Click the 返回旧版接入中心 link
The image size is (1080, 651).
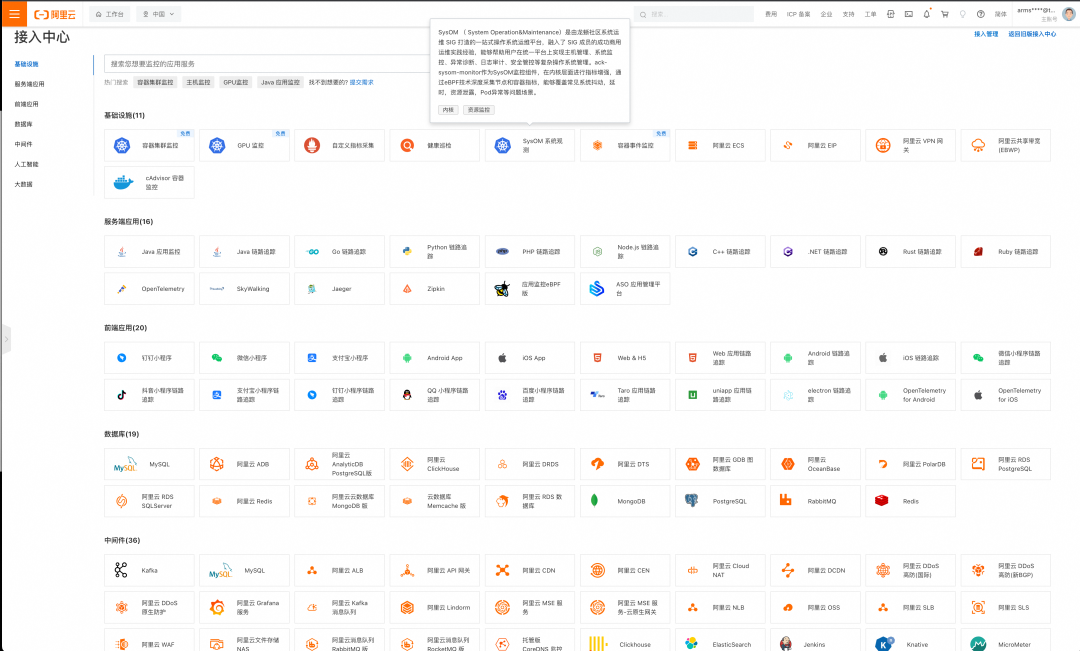pos(1032,34)
